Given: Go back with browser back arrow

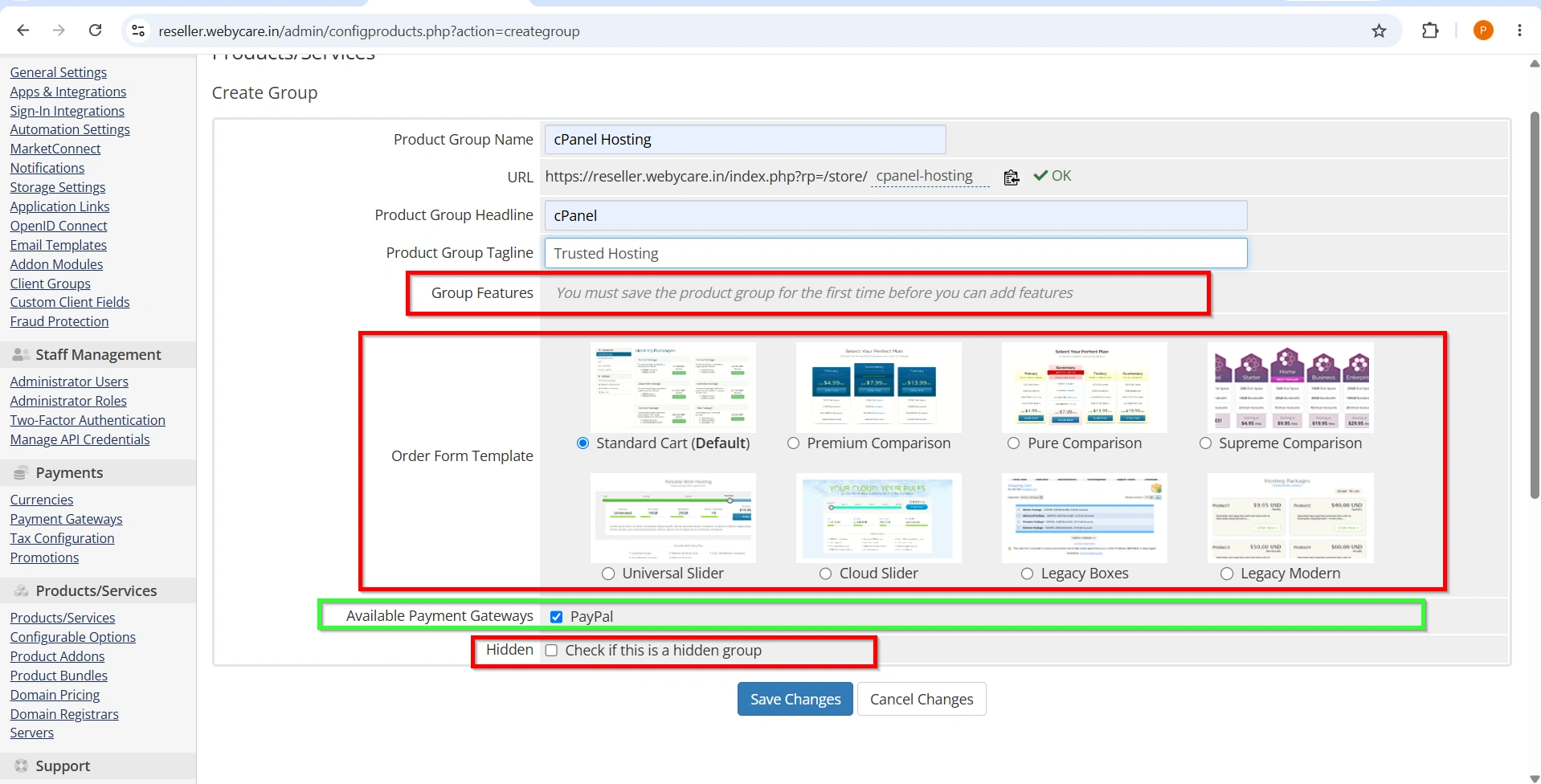Looking at the screenshot, I should 23,31.
